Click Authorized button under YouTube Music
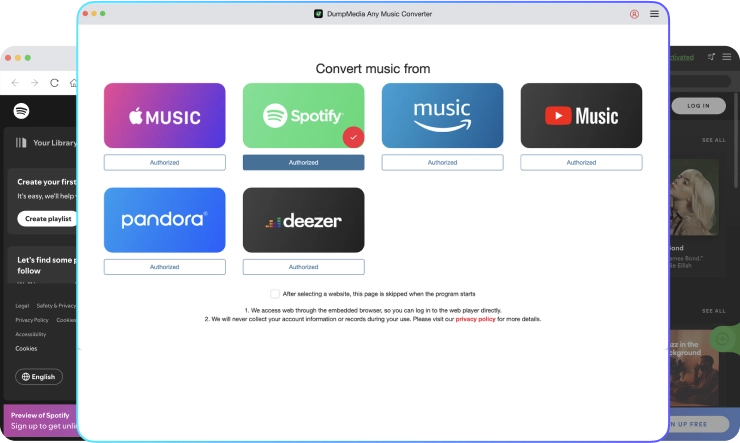This screenshot has height=443, width=740. [581, 162]
